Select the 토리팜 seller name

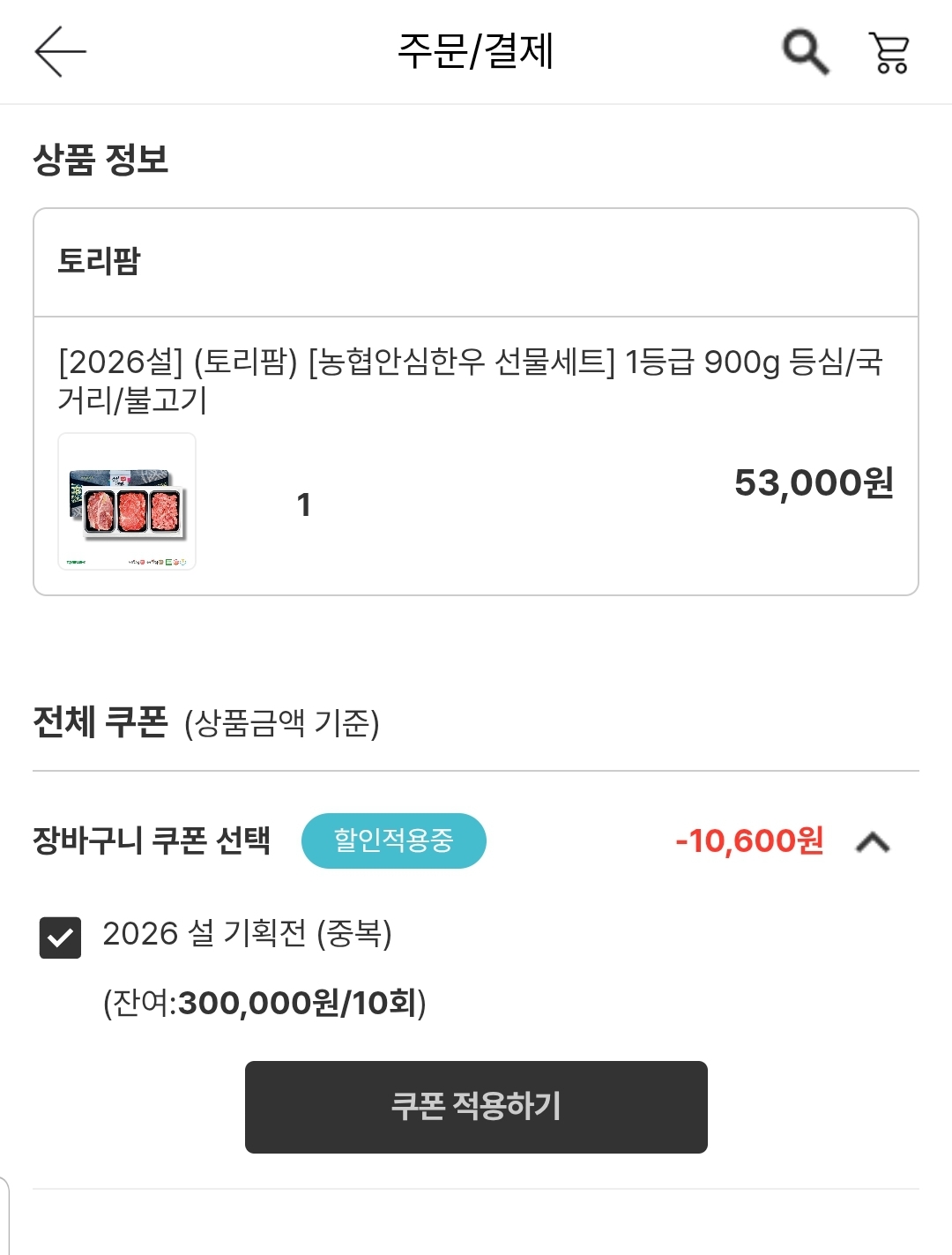(x=99, y=261)
